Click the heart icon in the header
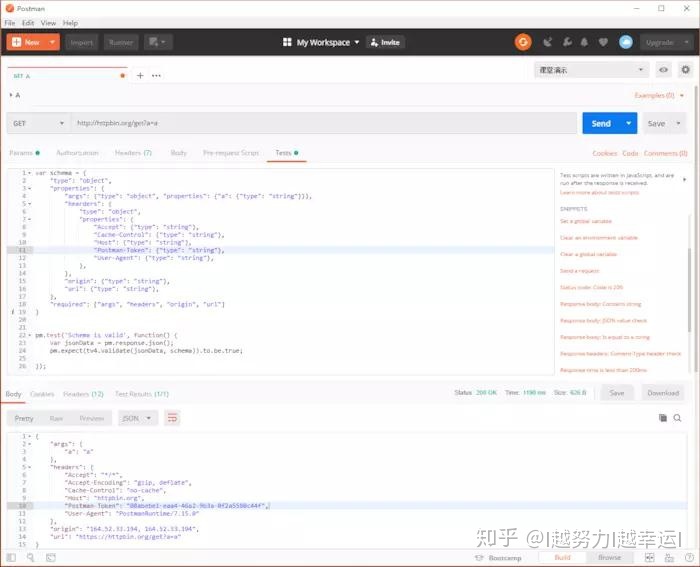700x567 pixels. [603, 42]
